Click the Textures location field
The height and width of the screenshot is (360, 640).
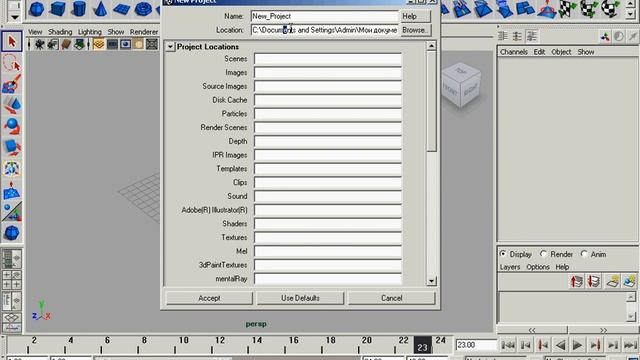pos(328,238)
